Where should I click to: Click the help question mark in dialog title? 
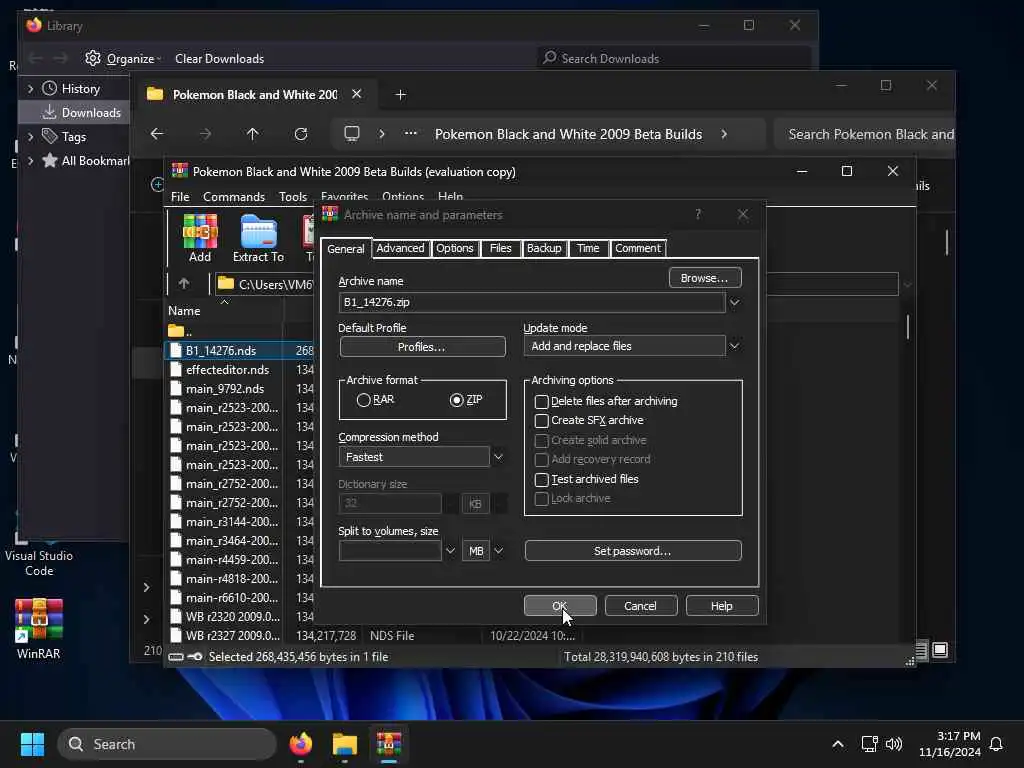click(x=697, y=214)
